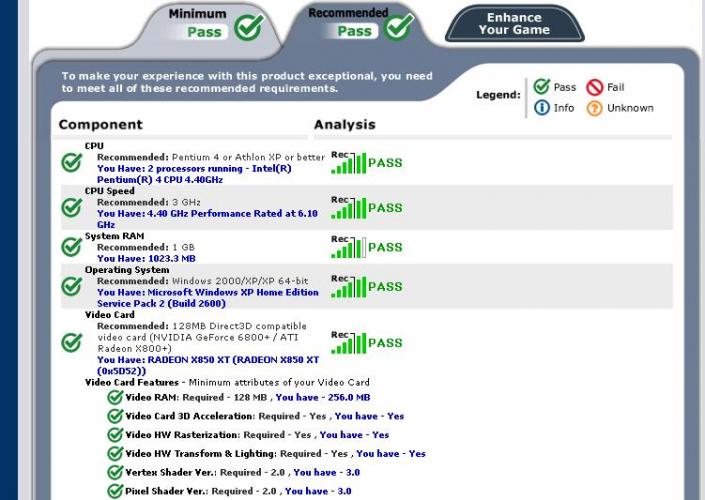This screenshot has height=500, width=705.
Task: Click 'You have - Yes' for HW Rasterization
Action: pyautogui.click(x=354, y=435)
